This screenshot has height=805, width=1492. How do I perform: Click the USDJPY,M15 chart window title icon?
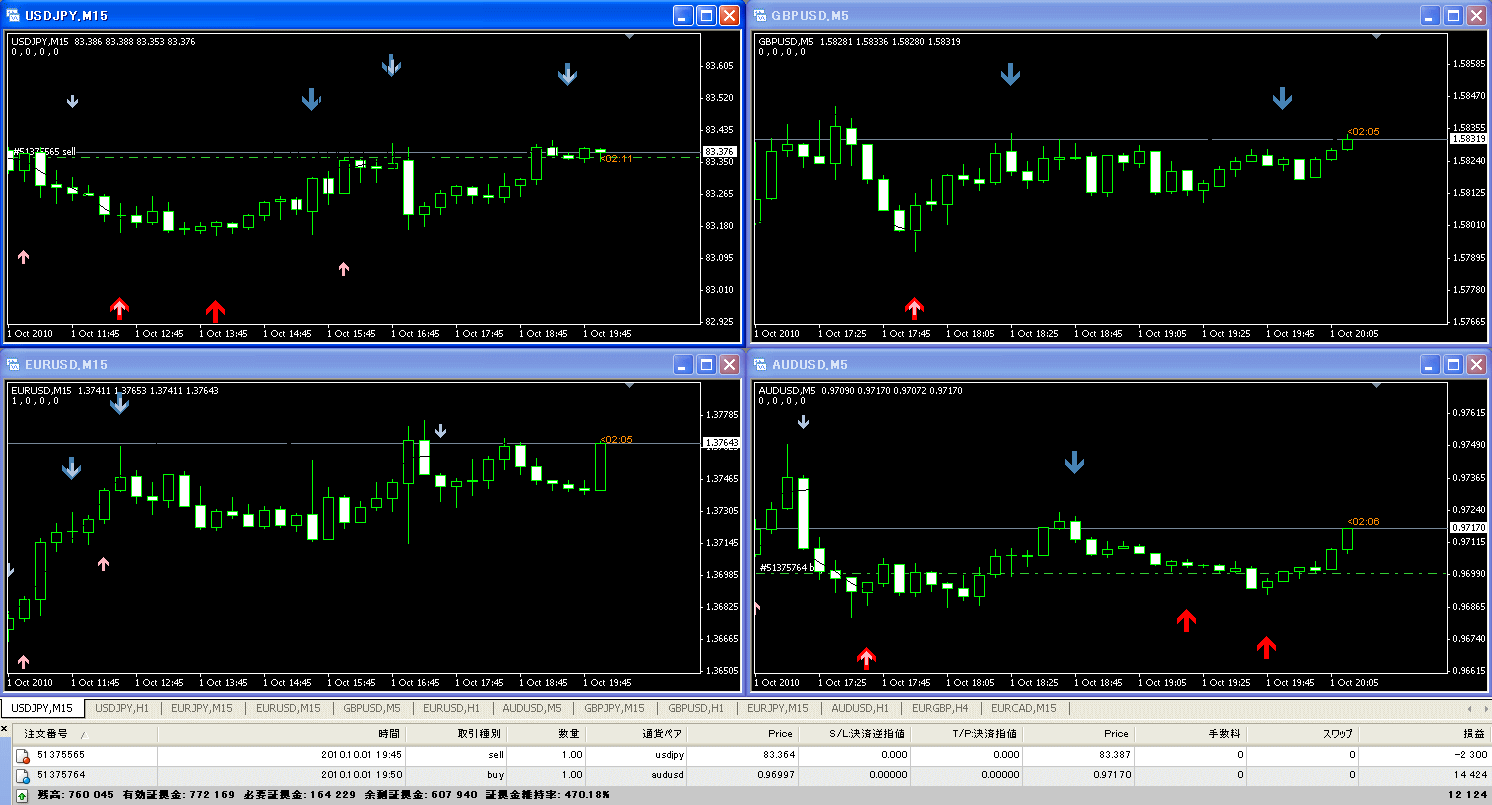14,15
